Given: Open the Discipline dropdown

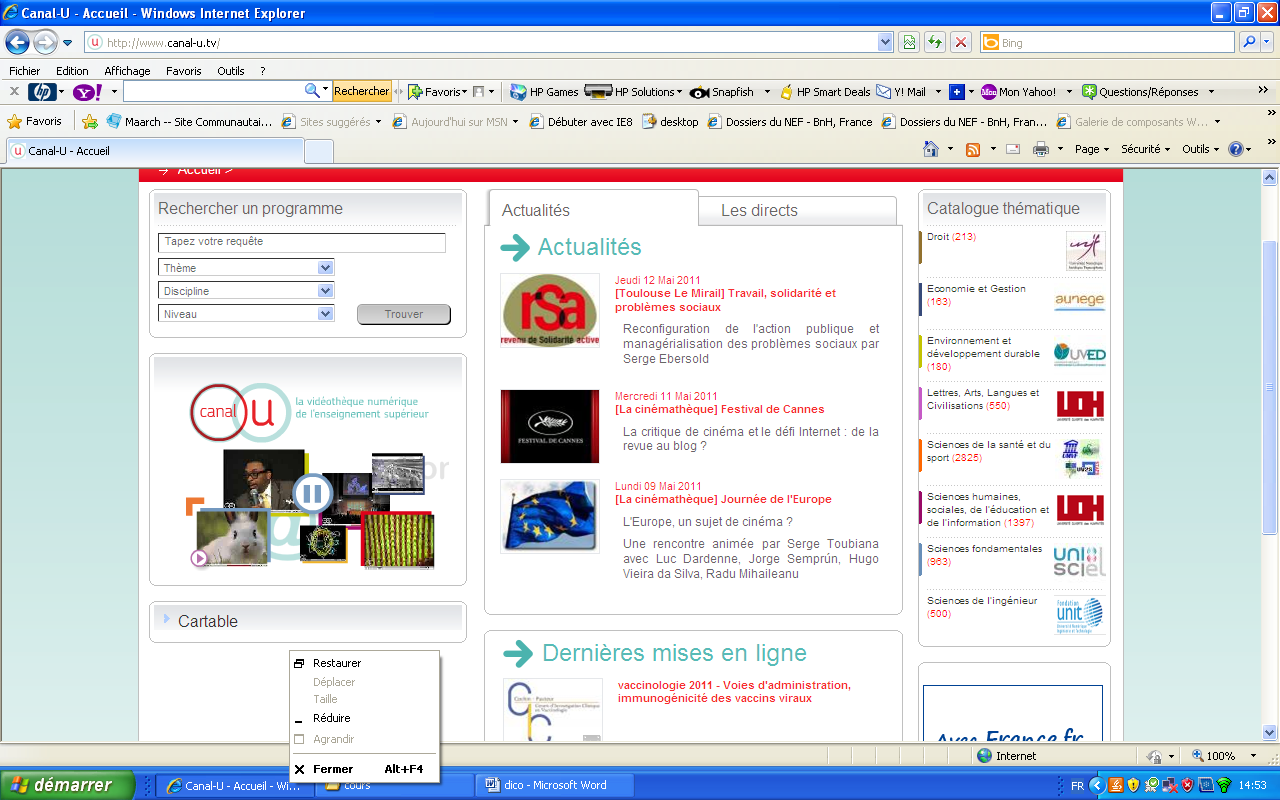Looking at the screenshot, I should pyautogui.click(x=325, y=291).
